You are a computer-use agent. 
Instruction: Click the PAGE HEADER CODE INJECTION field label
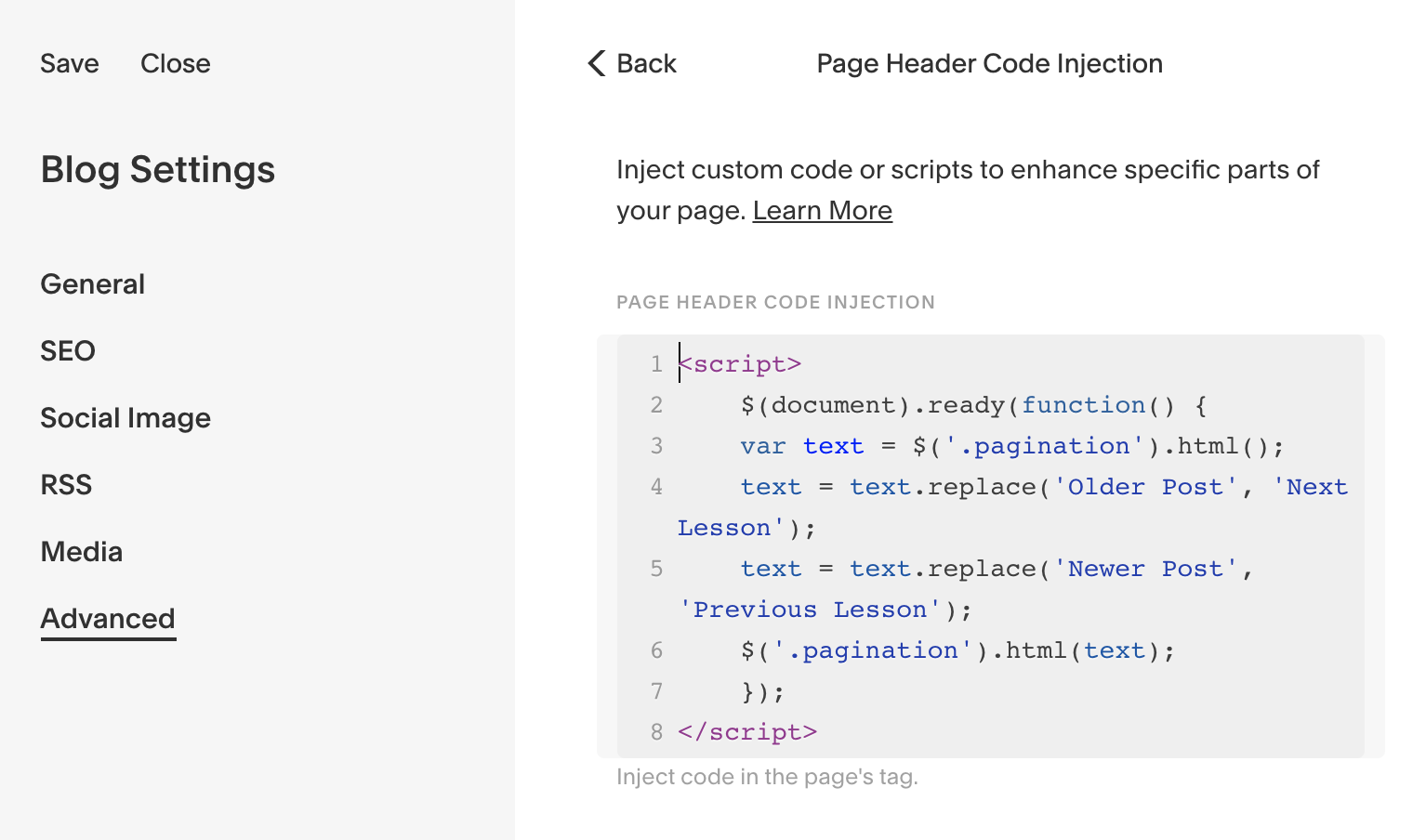775,302
